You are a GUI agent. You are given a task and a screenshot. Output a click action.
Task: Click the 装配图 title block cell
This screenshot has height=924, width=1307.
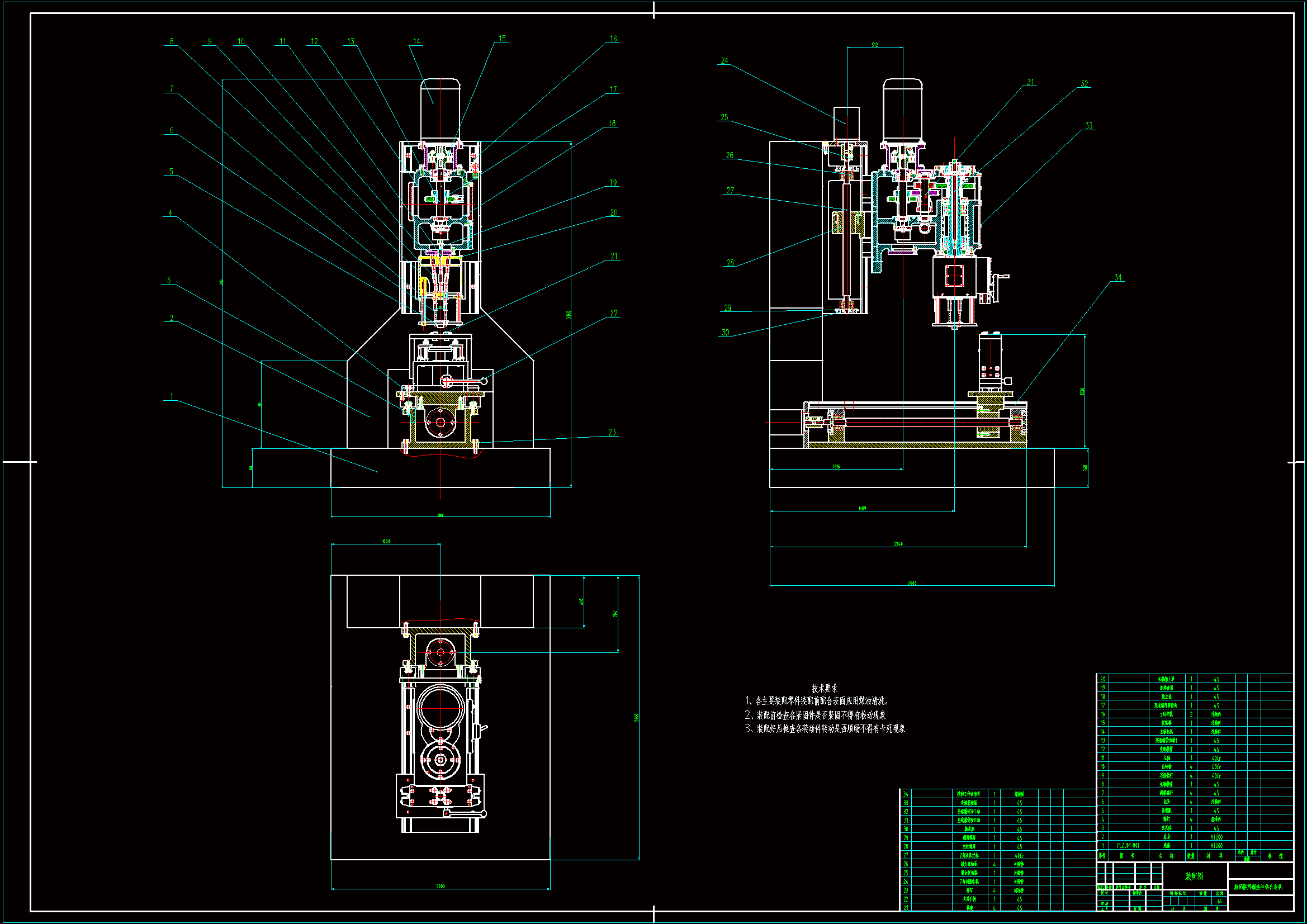1194,876
